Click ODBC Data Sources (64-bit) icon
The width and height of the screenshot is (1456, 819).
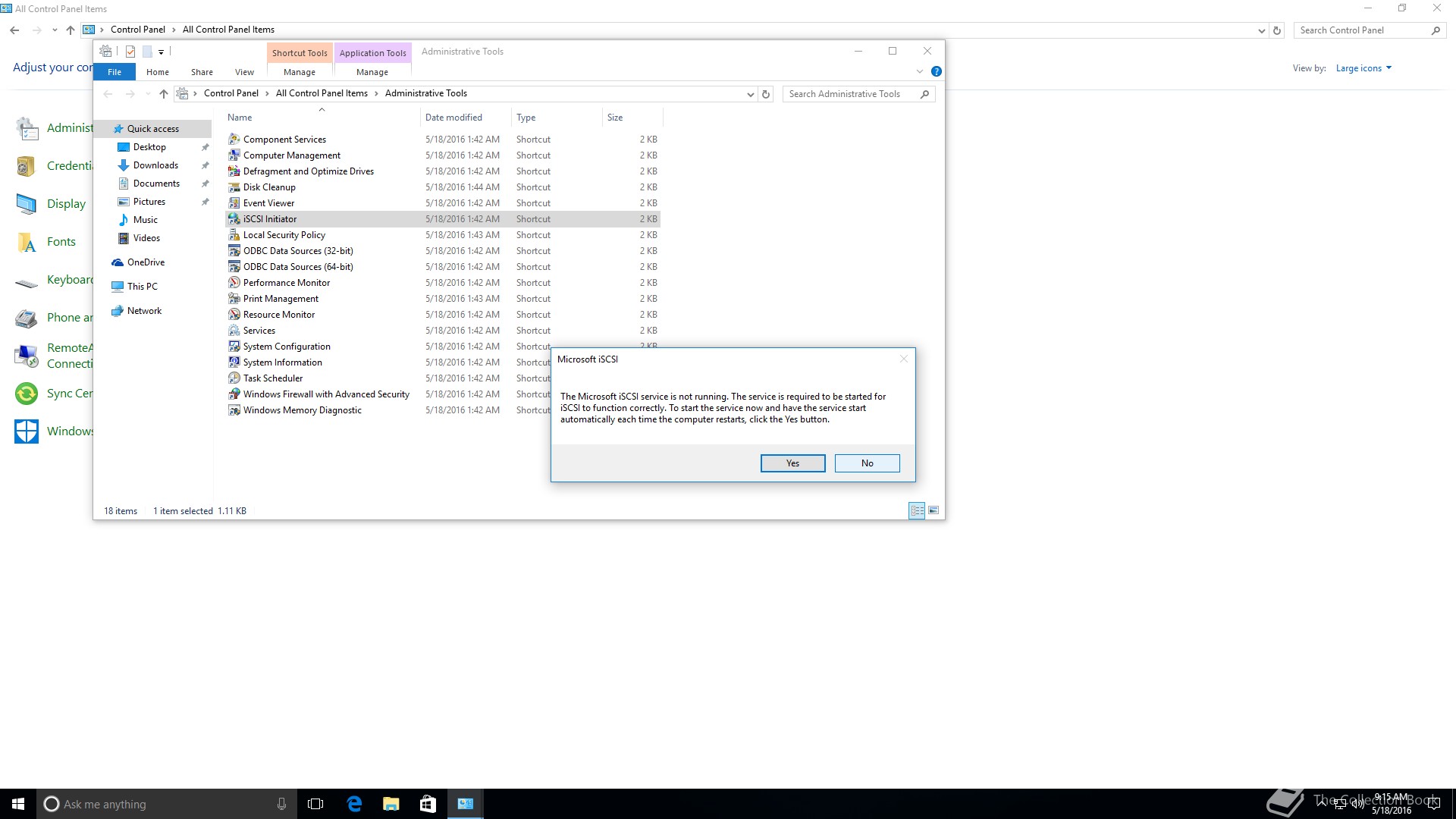tap(234, 267)
